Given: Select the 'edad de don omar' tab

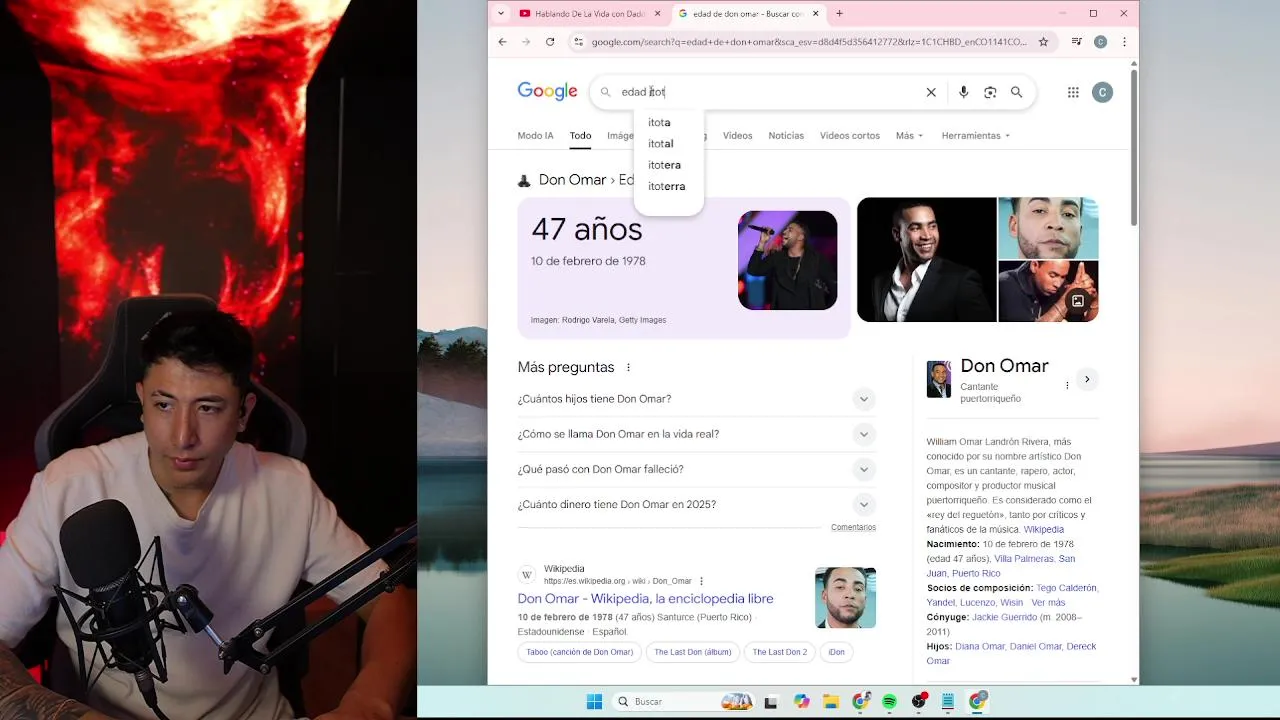Looking at the screenshot, I should click(748, 14).
